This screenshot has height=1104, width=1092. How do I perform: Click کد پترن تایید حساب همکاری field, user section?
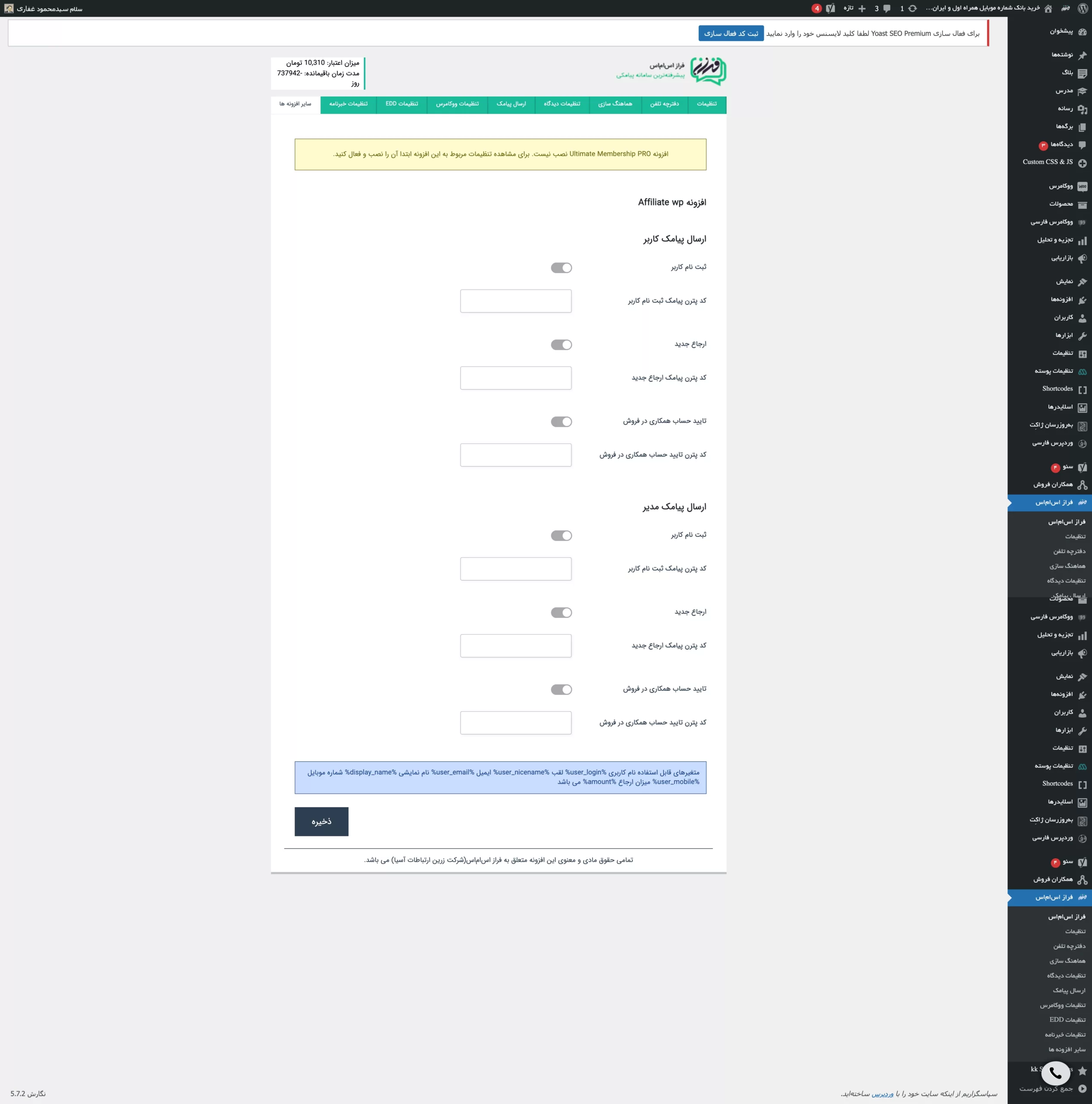point(516,455)
